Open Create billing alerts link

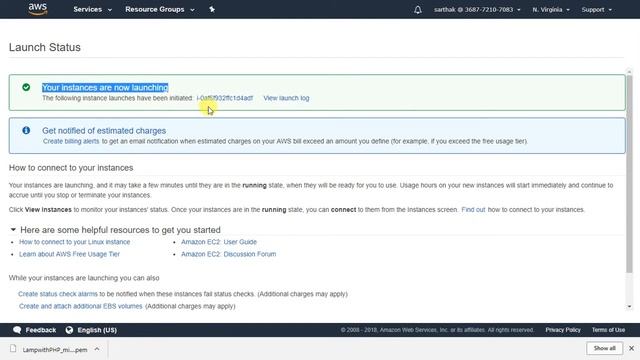click(x=71, y=141)
